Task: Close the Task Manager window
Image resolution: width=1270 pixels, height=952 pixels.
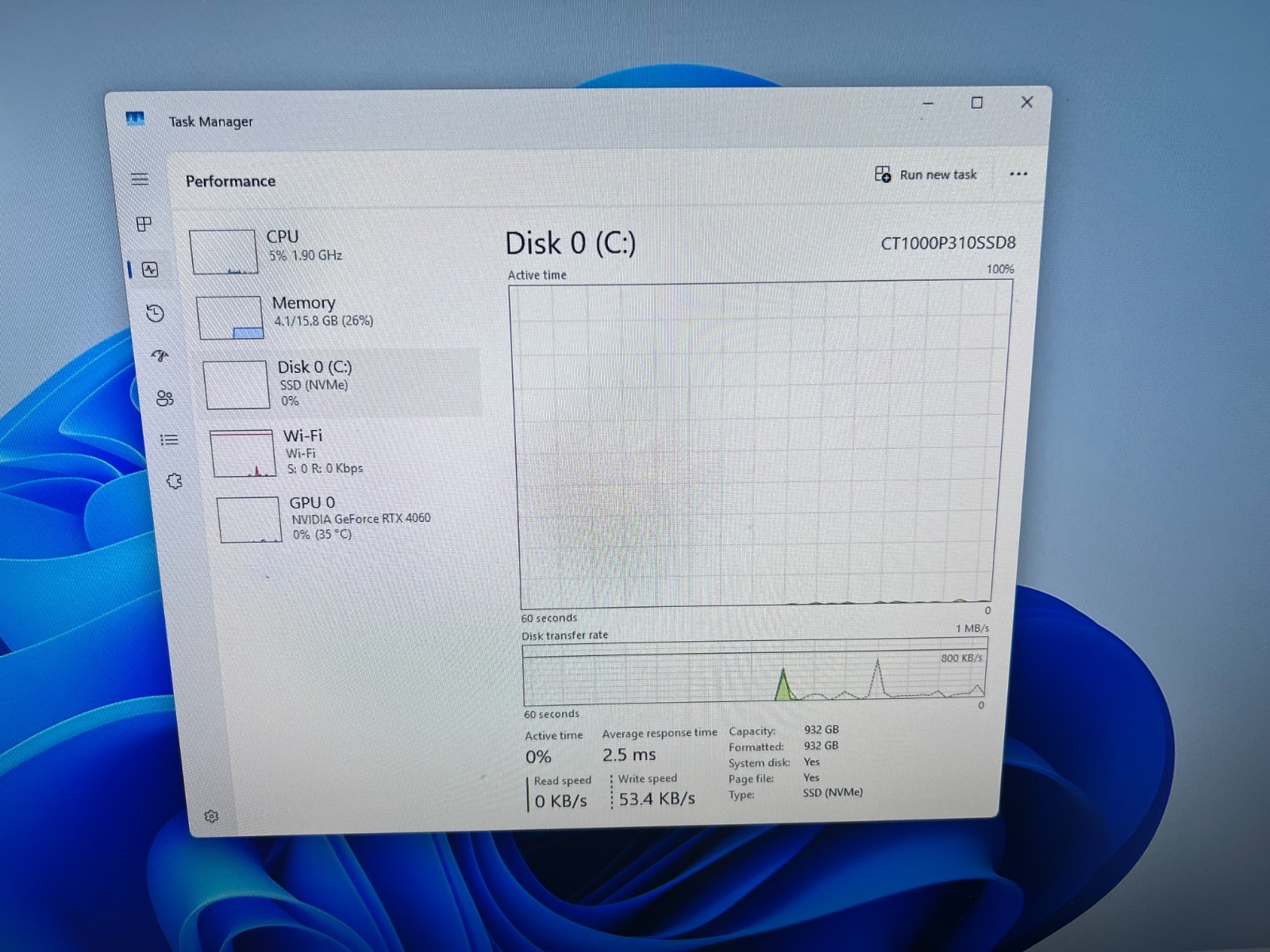Action: 1027,102
